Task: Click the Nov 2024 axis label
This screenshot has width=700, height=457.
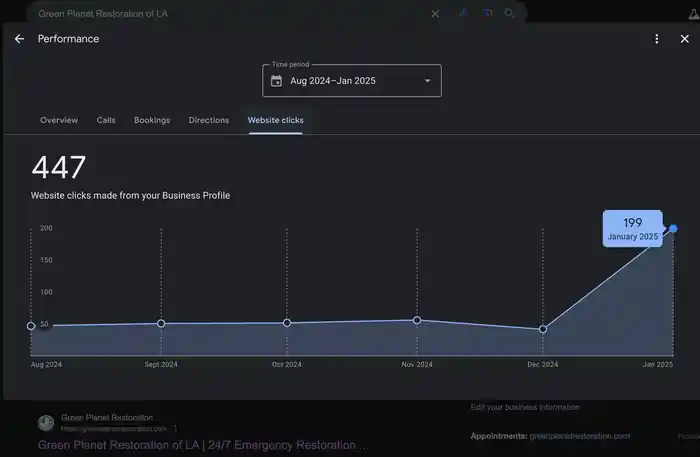Action: pos(417,364)
